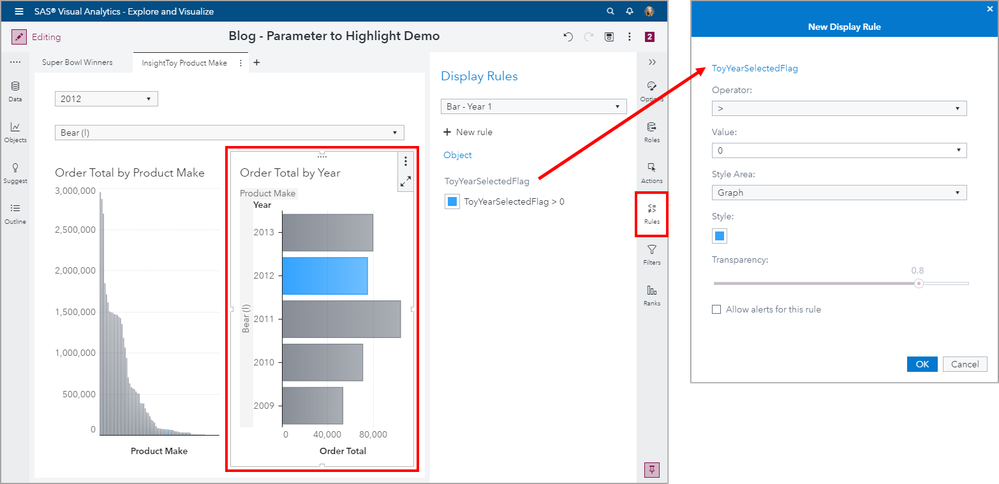Select the 2010 bar in chart

point(322,362)
